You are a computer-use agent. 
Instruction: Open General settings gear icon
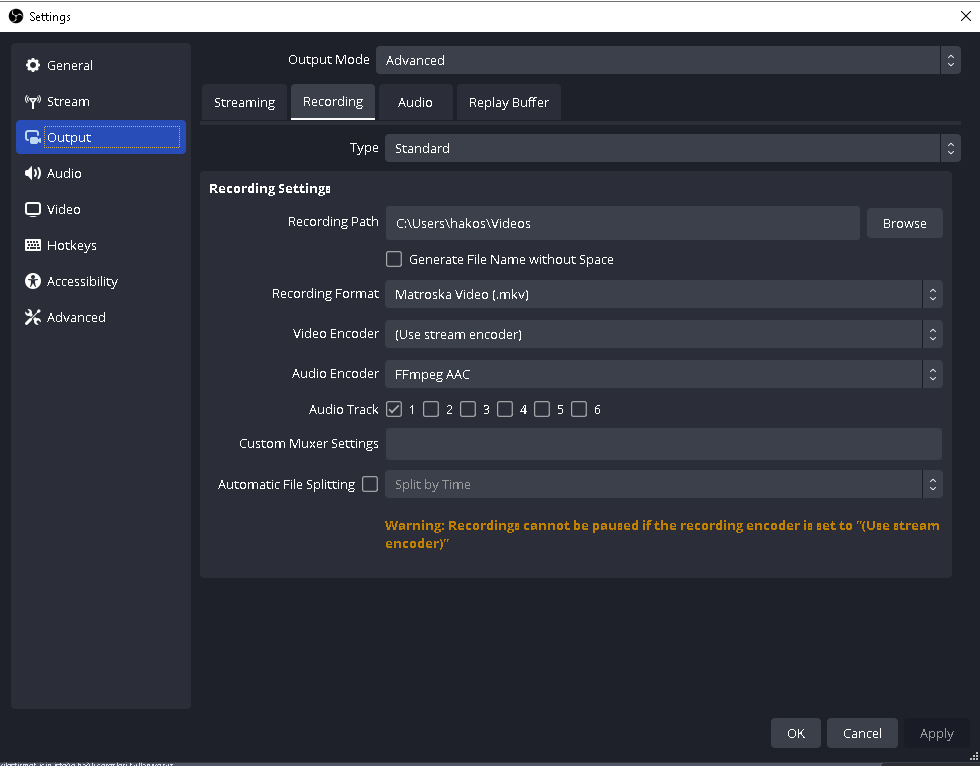[x=33, y=66]
